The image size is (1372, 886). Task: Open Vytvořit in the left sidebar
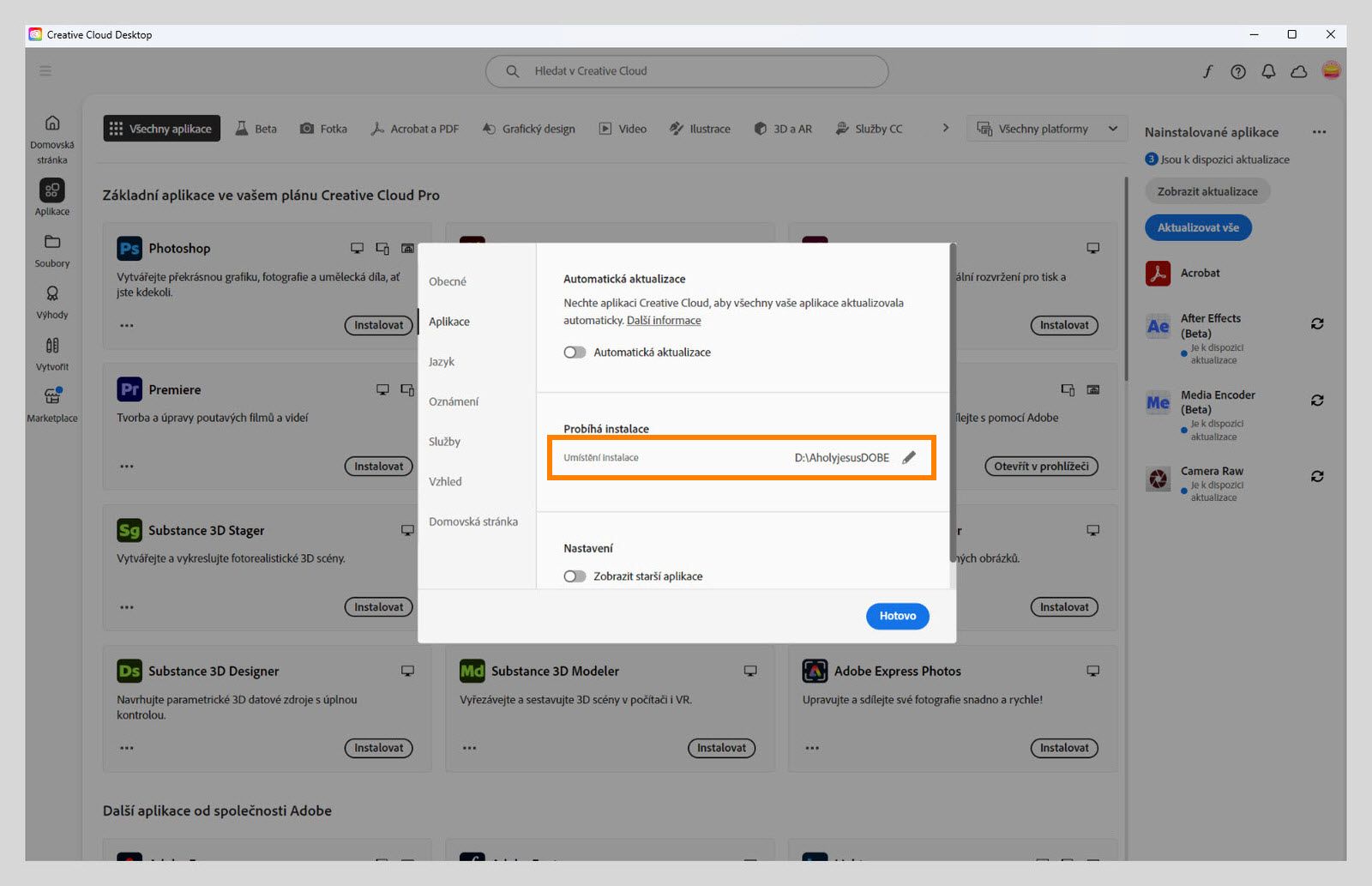pos(52,354)
